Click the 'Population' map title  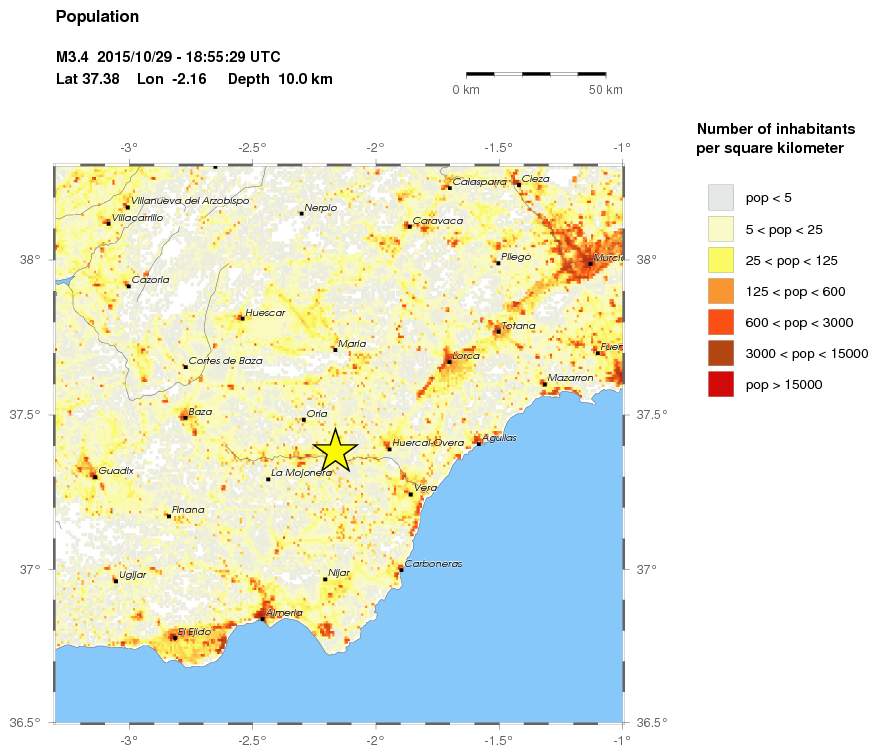click(x=97, y=17)
